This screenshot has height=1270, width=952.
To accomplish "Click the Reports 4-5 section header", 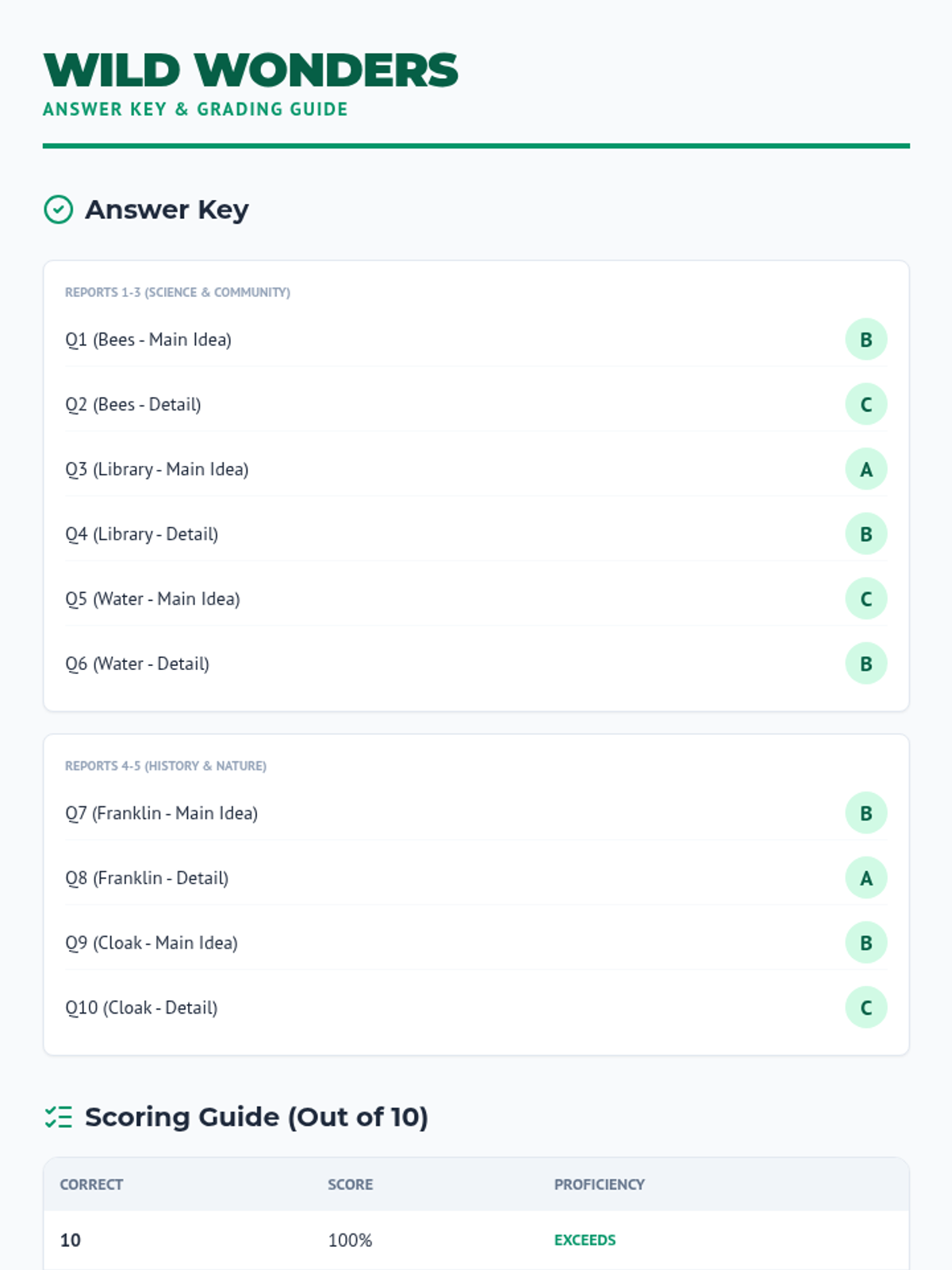I will (x=166, y=766).
